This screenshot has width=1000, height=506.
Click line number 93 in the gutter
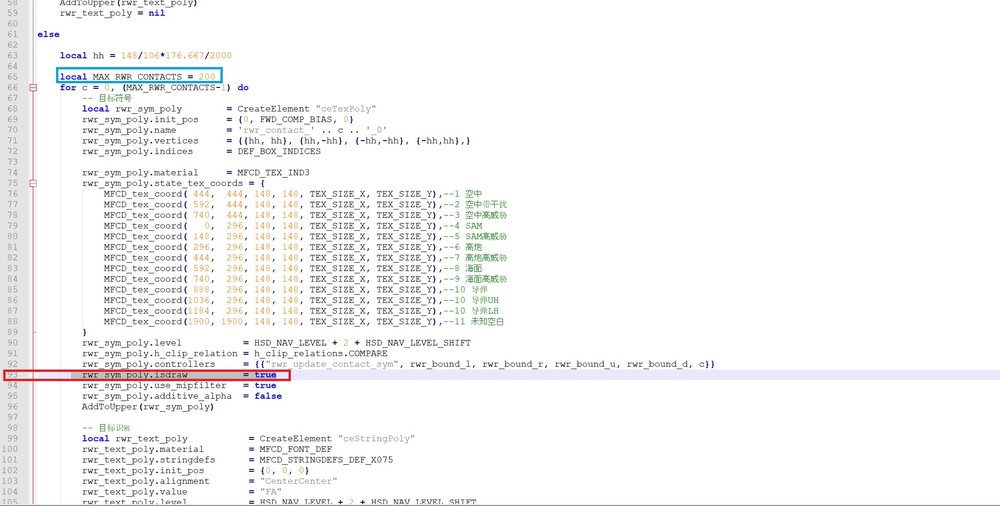13,375
